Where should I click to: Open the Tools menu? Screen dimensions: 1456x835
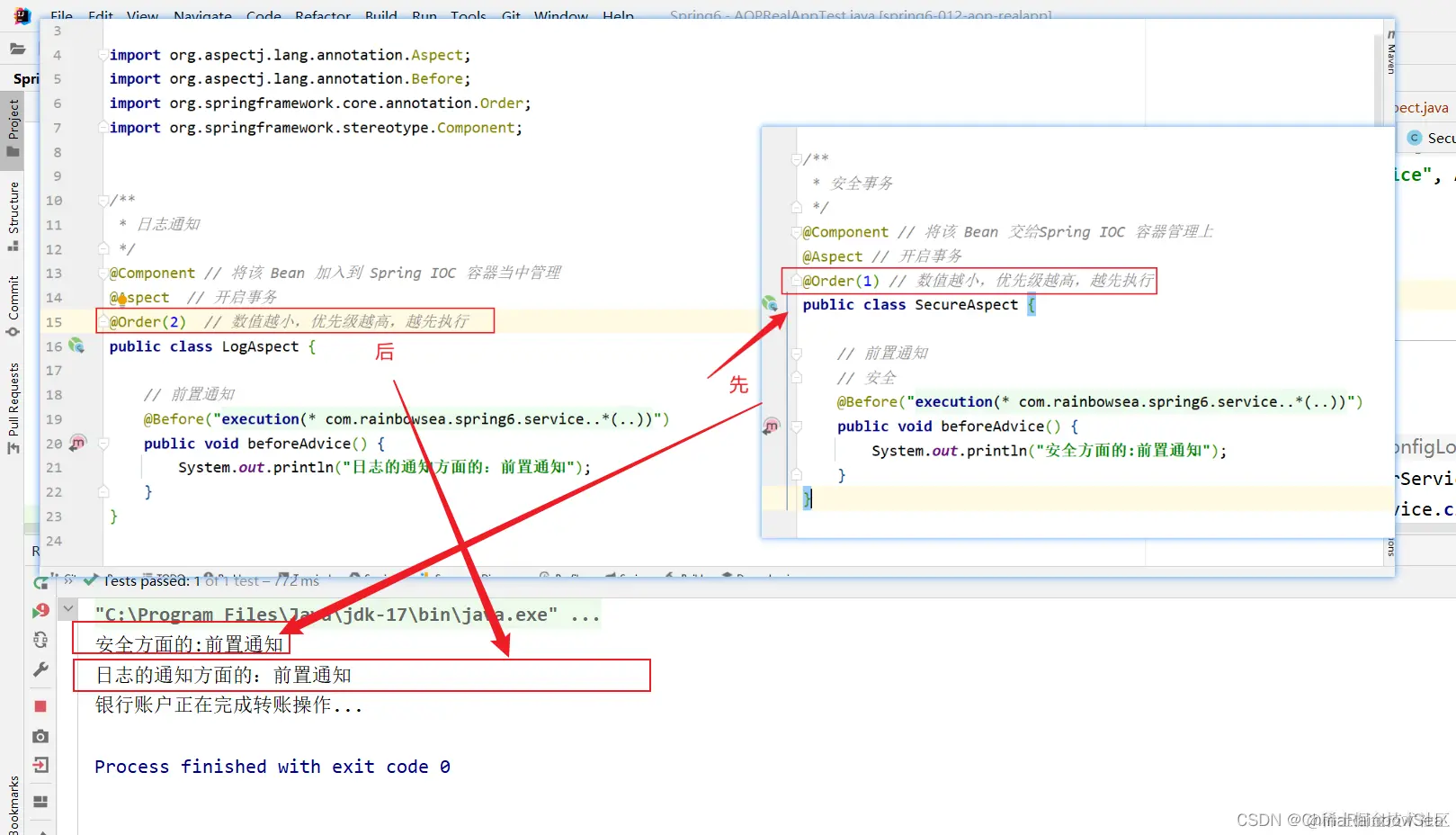469,16
